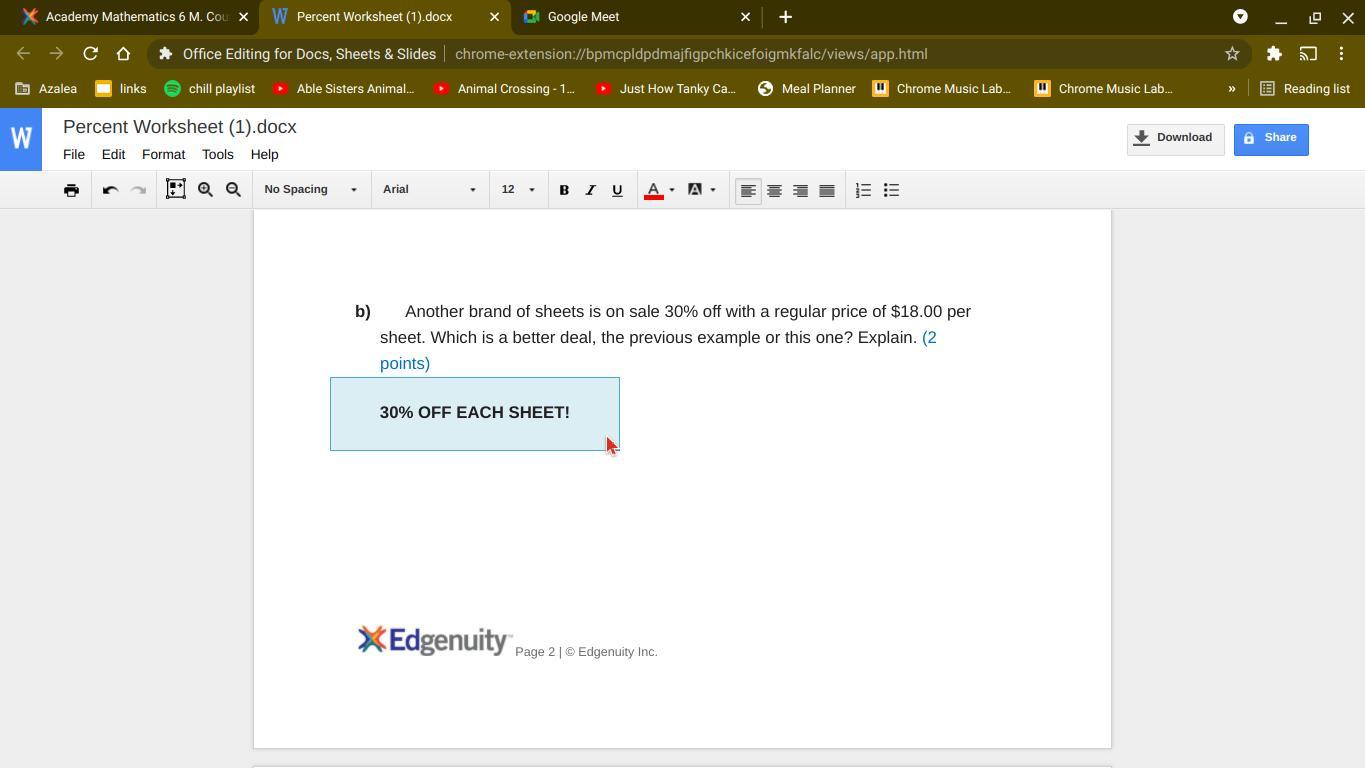Undo the last edit

coord(110,190)
